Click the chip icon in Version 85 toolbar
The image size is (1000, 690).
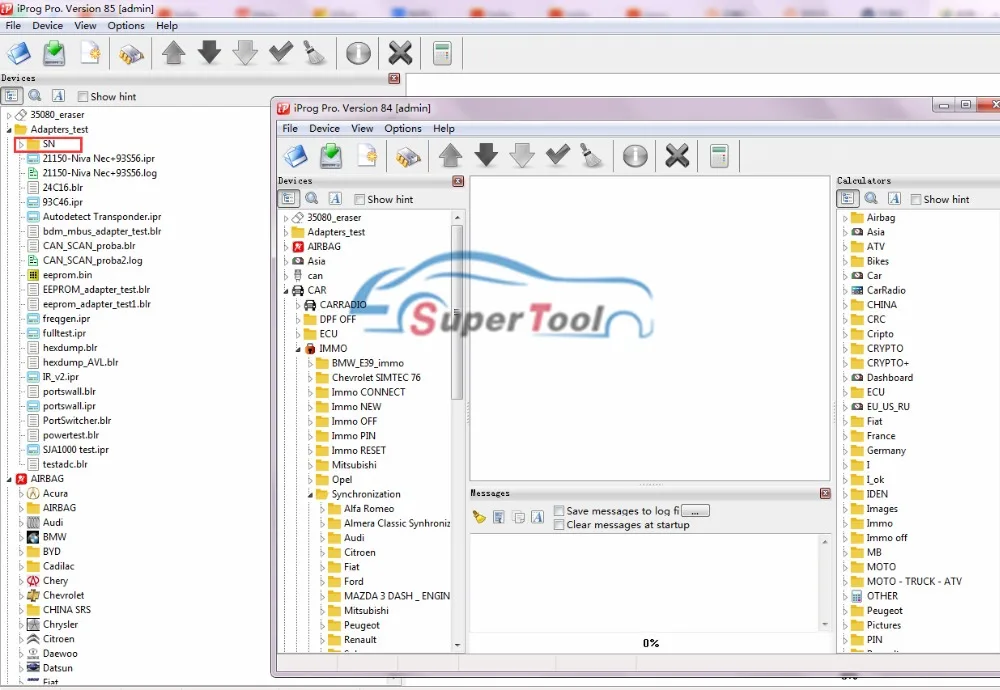pos(131,54)
